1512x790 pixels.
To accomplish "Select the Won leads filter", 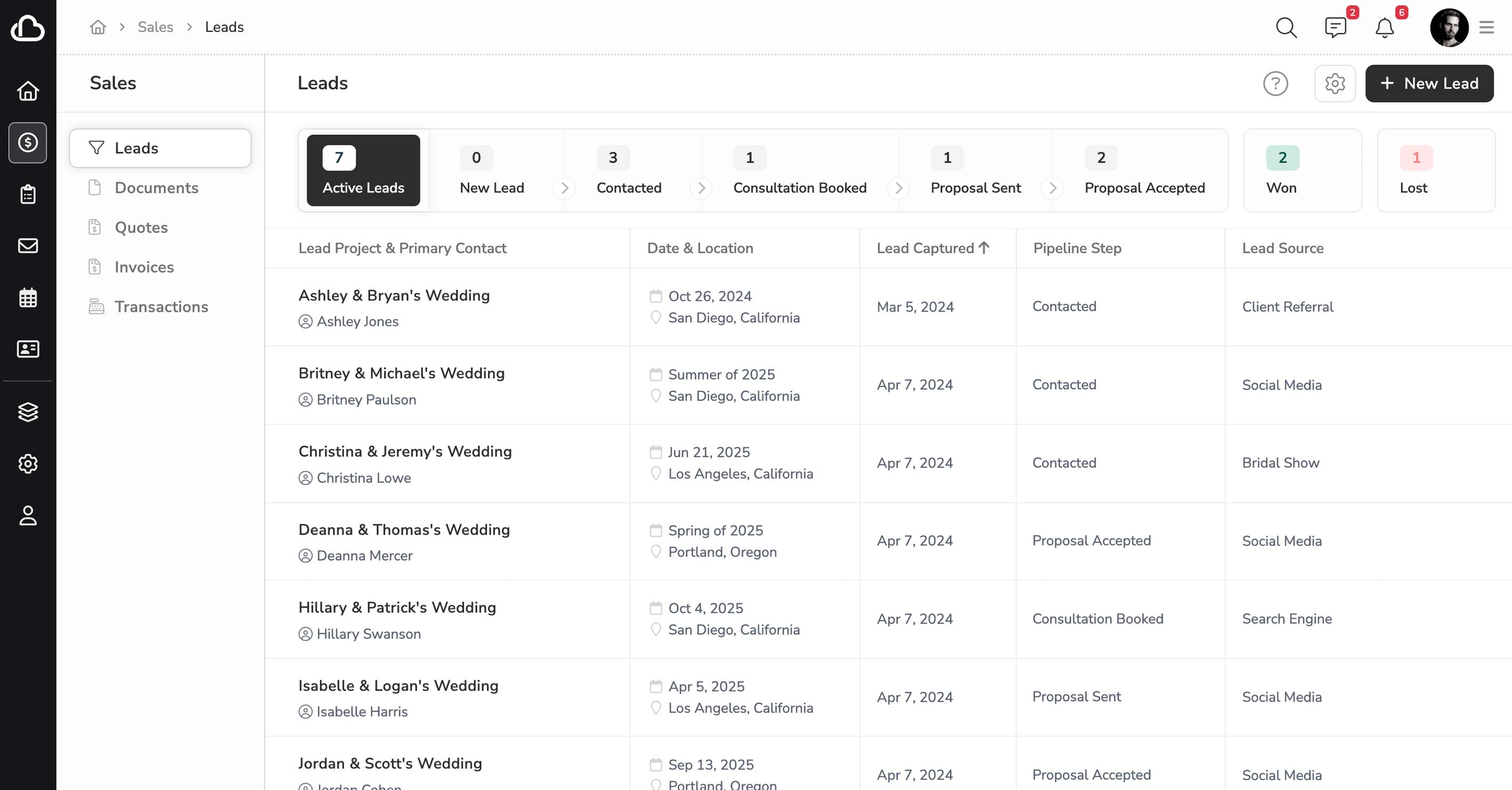I will [1301, 171].
